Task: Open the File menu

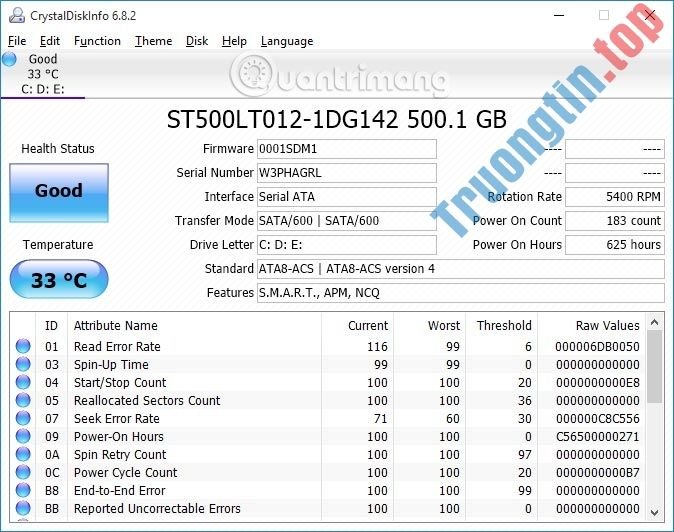Action: tap(17, 41)
